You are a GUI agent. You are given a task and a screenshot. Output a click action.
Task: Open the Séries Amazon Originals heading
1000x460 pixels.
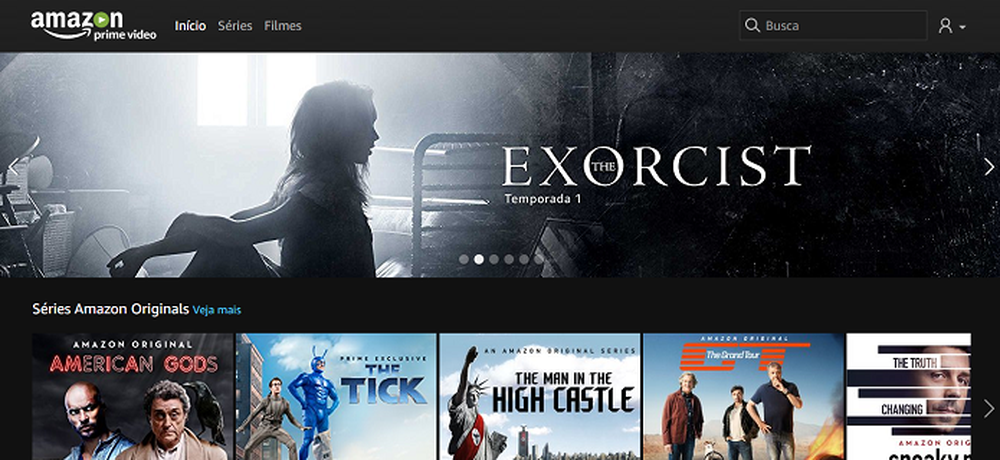pyautogui.click(x=110, y=309)
